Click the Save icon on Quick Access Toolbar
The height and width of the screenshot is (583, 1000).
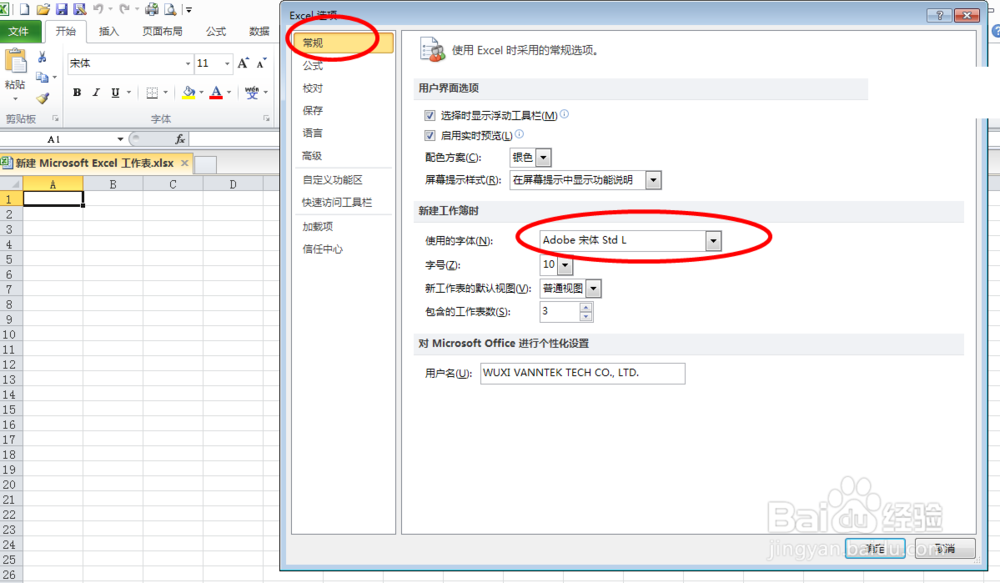[x=63, y=9]
